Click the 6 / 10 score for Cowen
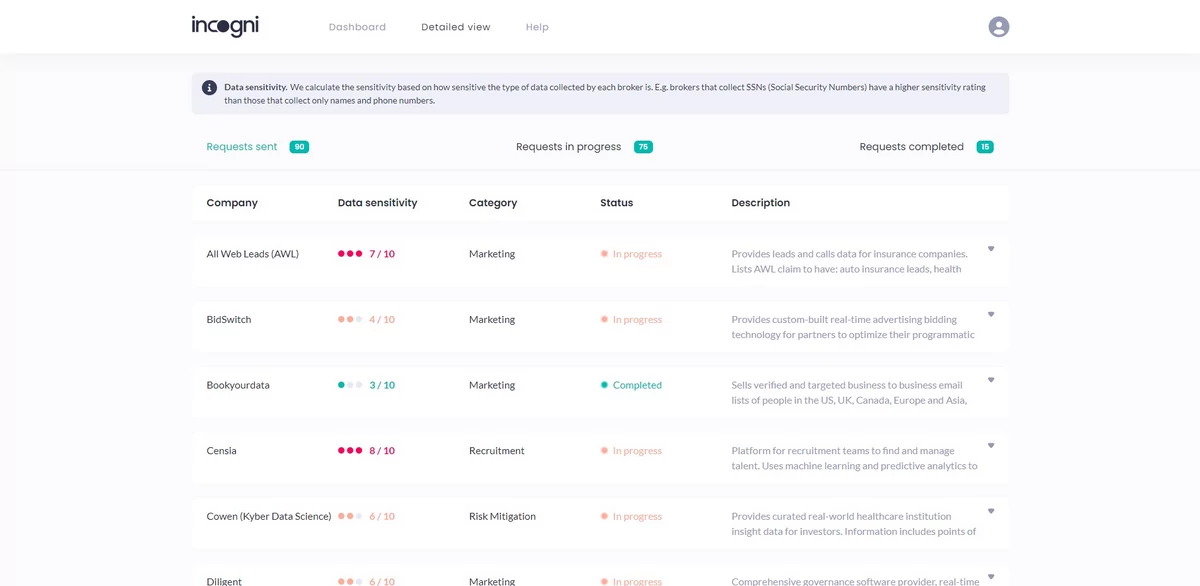 382,516
